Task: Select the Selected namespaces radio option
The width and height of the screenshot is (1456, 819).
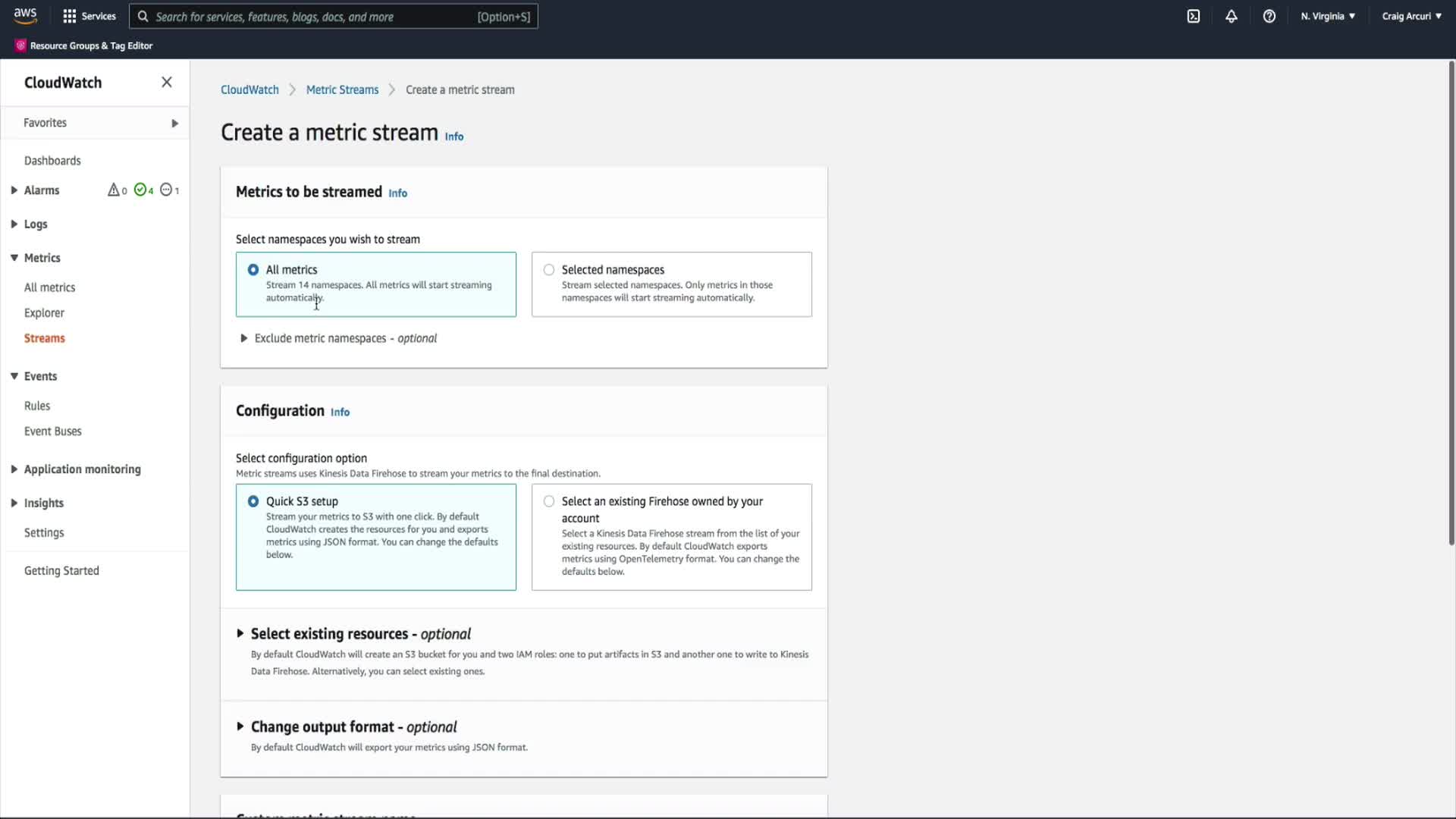Action: [549, 270]
